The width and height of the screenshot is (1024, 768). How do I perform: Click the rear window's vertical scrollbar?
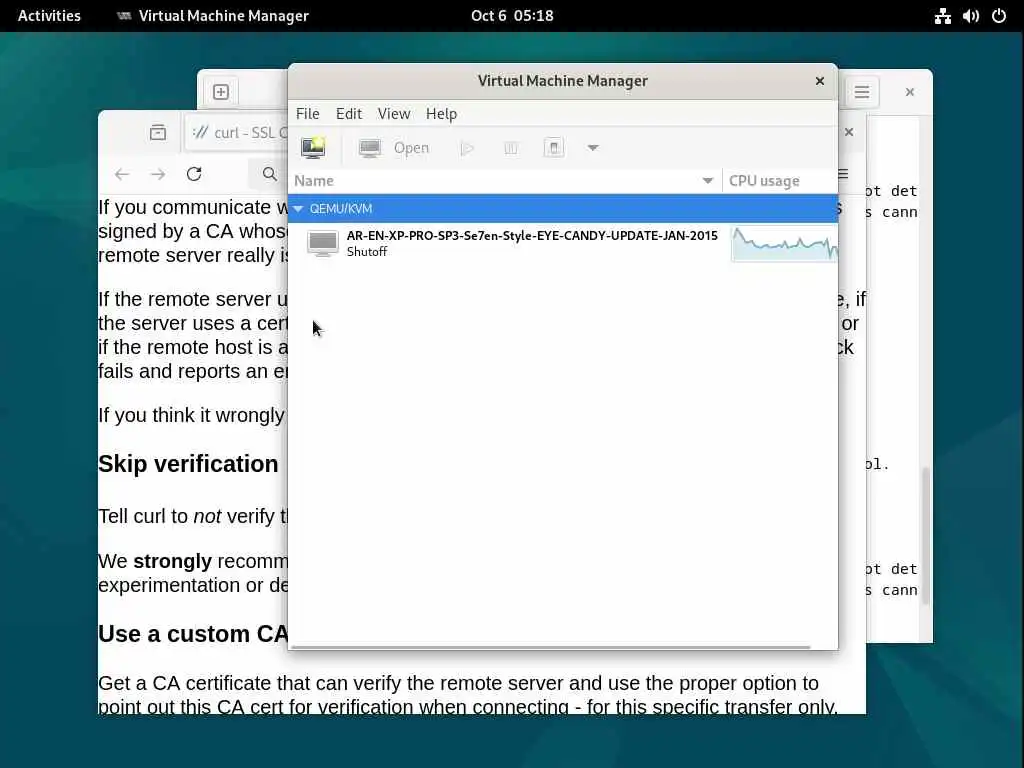tap(925, 536)
